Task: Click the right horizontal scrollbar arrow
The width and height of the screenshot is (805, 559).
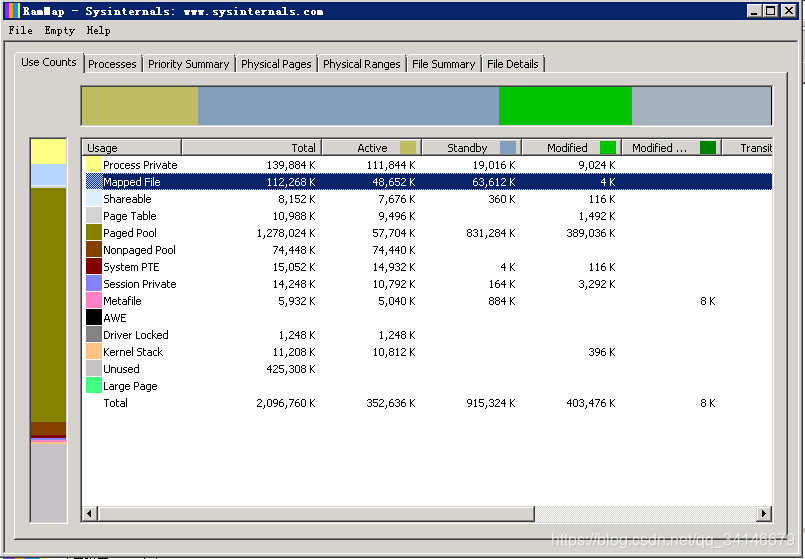Action: 764,513
